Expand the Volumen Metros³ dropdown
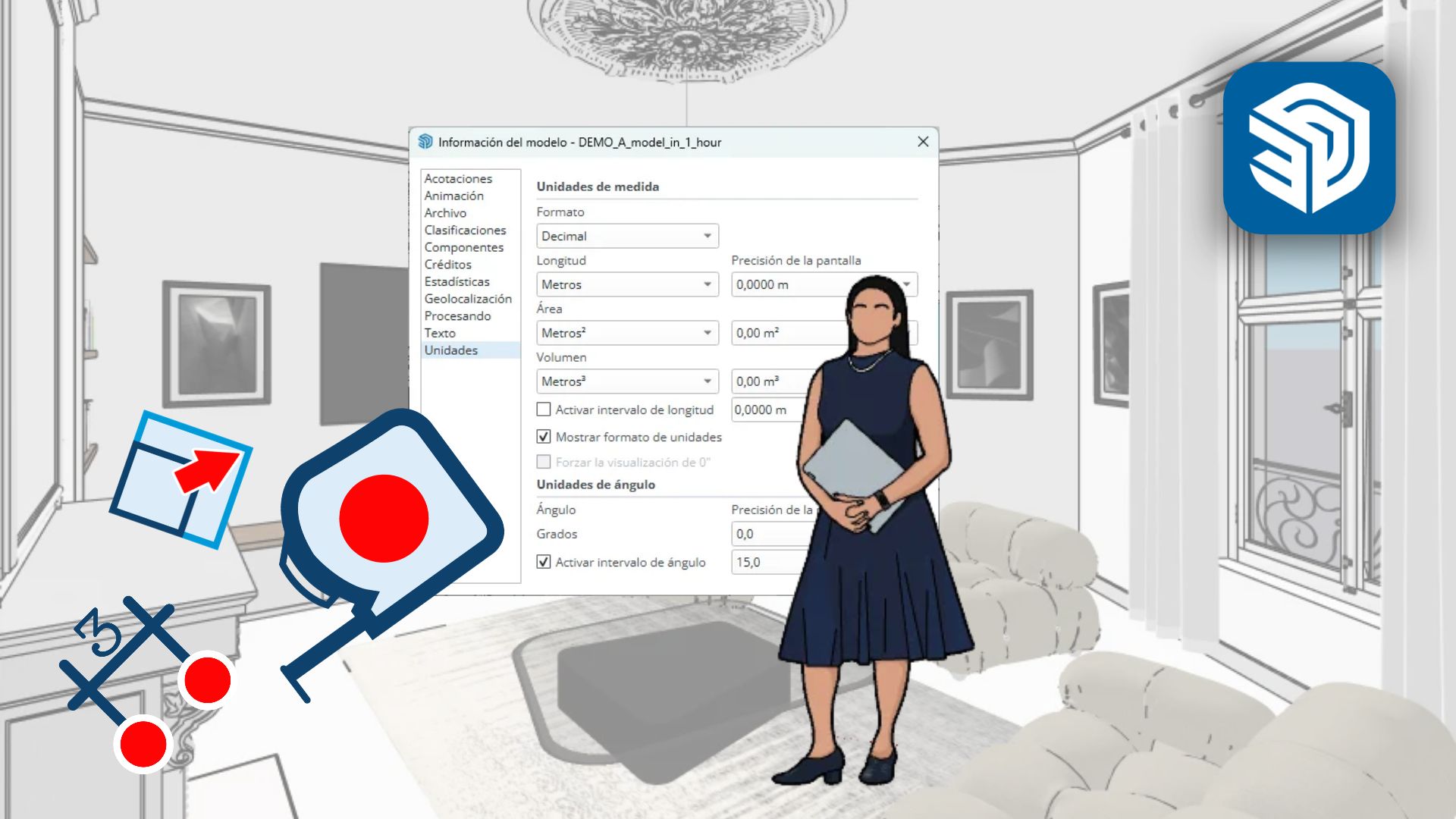This screenshot has width=1456, height=819. [x=627, y=381]
